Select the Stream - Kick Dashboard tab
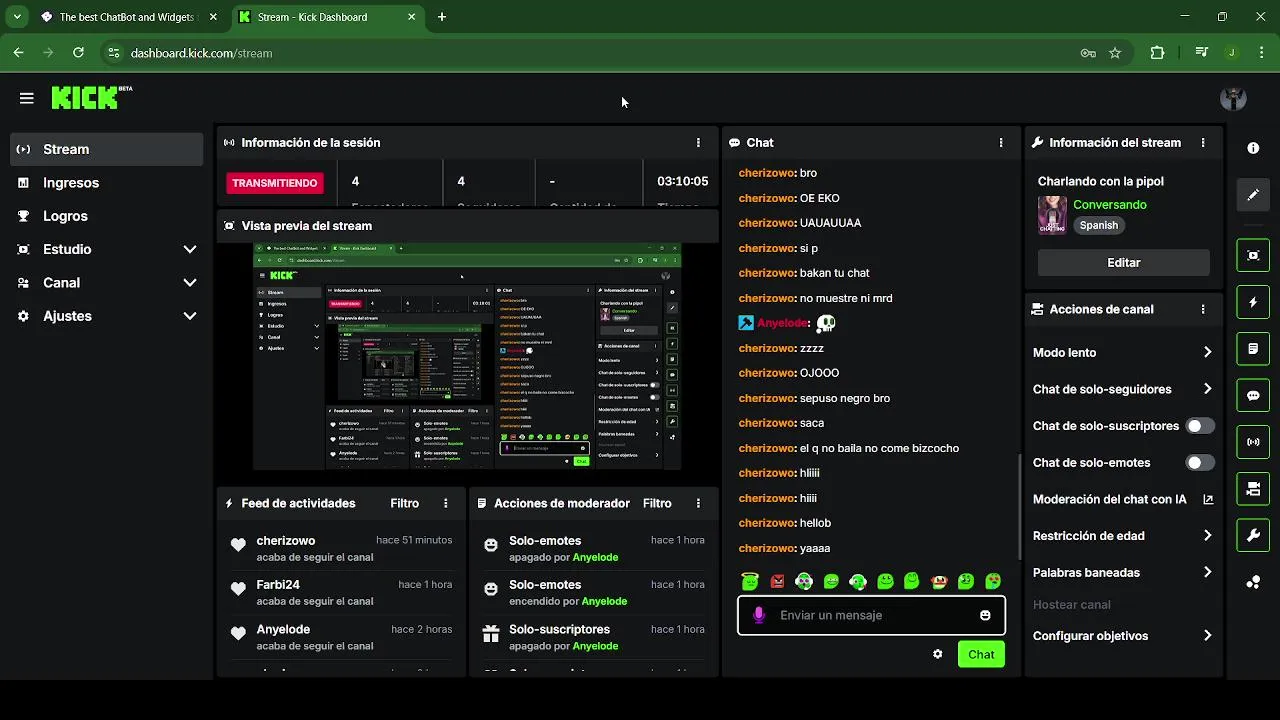 (328, 17)
